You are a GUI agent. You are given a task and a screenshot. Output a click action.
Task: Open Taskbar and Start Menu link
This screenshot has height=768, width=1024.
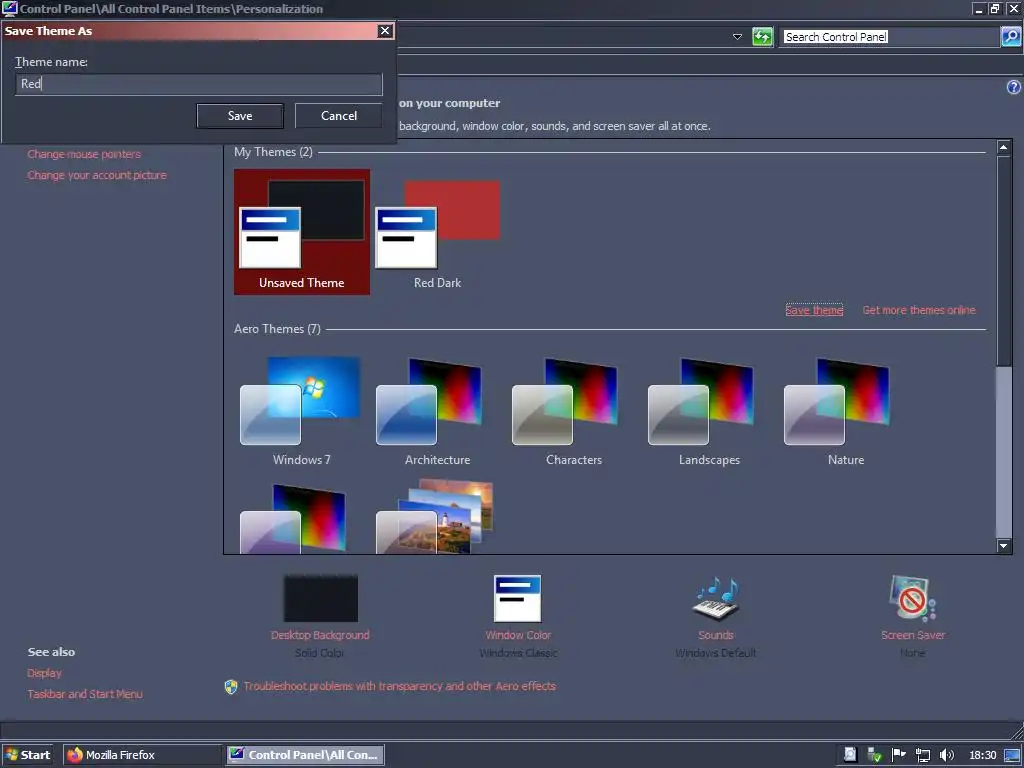point(85,694)
